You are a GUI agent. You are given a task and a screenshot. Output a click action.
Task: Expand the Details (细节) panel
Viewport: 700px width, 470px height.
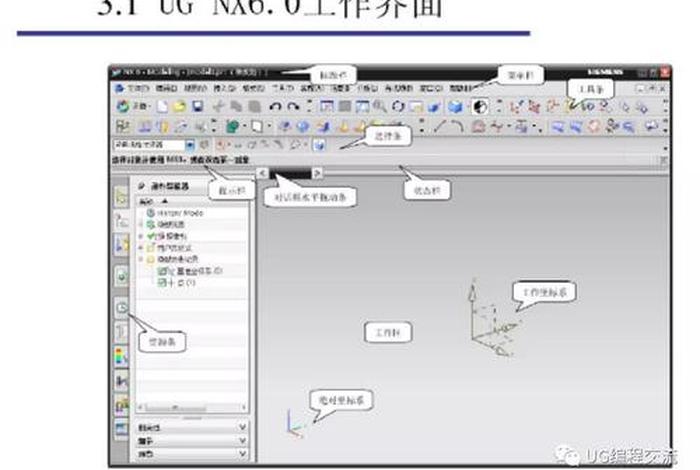click(x=192, y=441)
